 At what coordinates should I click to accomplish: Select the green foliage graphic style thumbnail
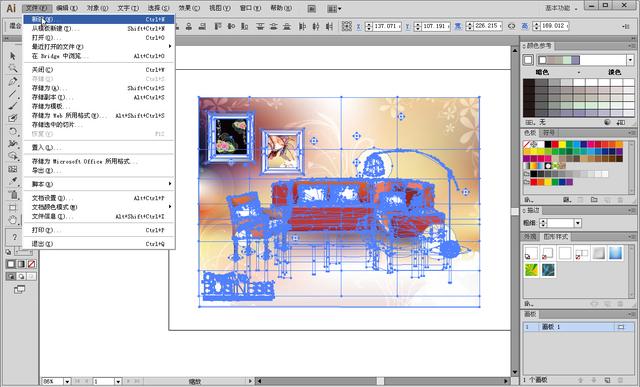[x=531, y=270]
